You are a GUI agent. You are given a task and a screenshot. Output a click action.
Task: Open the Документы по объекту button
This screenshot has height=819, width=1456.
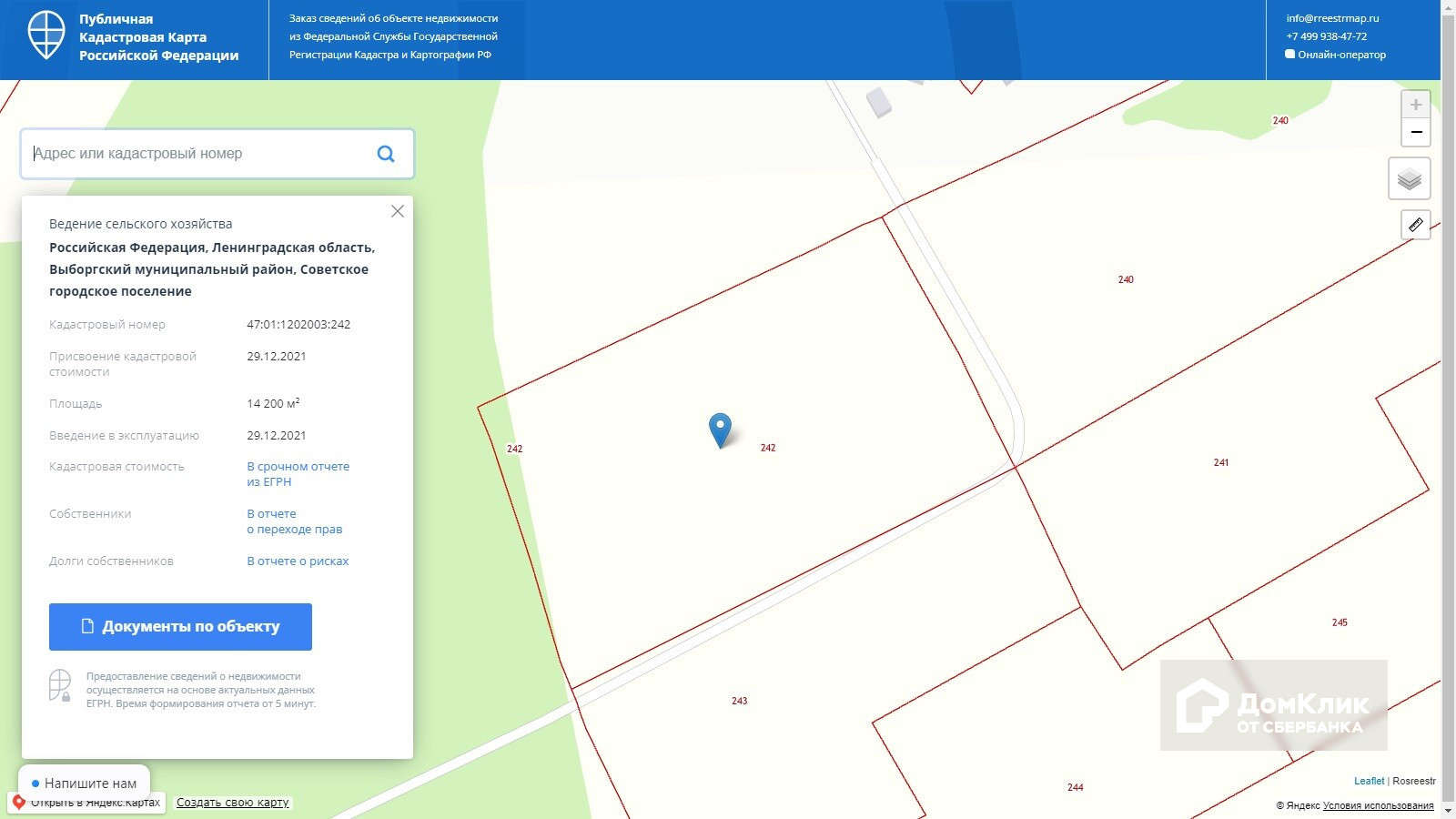pyautogui.click(x=180, y=627)
